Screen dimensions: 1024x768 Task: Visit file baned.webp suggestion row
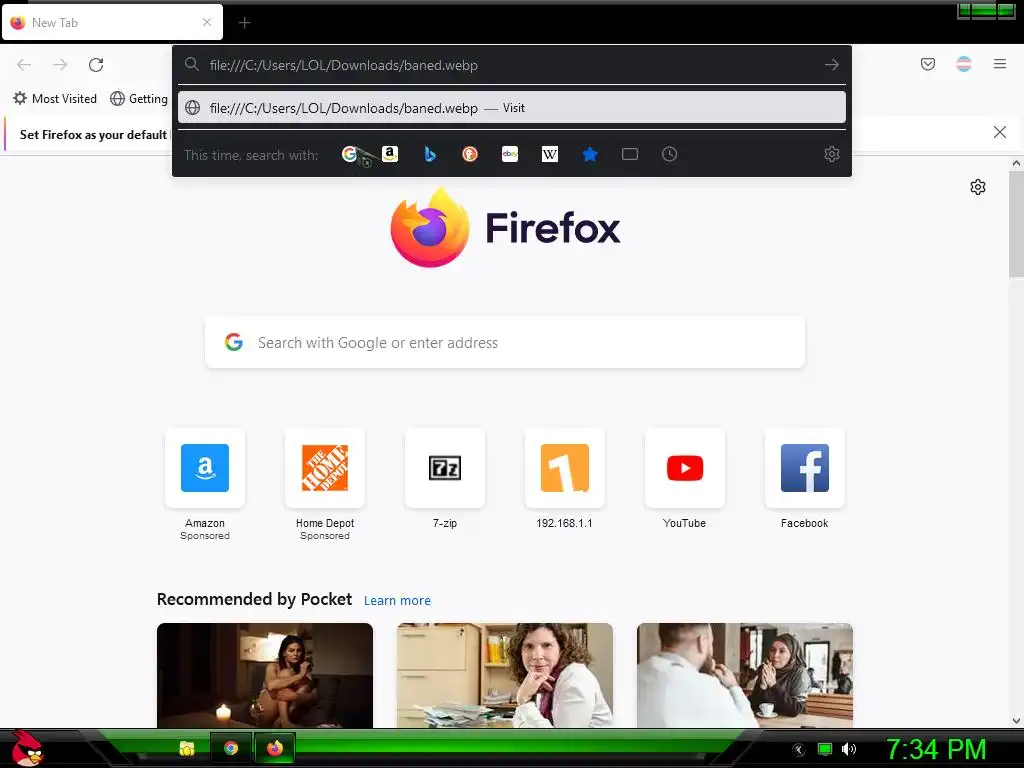(x=511, y=108)
